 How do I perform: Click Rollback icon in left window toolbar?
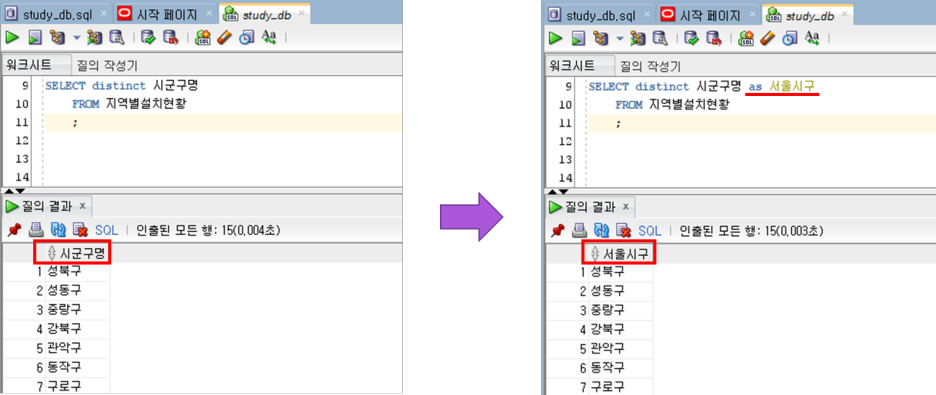pyautogui.click(x=170, y=38)
